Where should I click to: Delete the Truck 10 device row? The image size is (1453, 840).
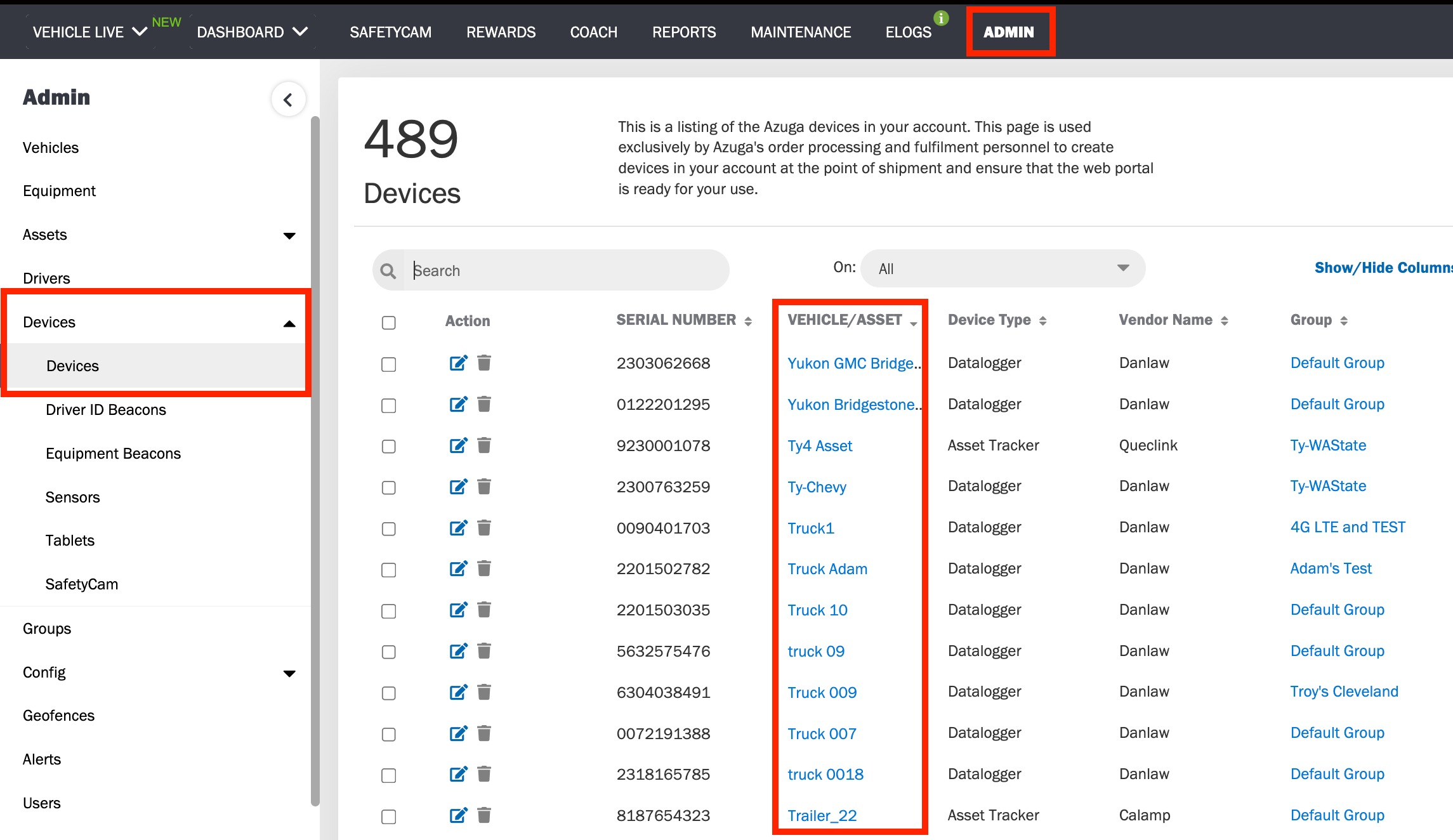click(x=484, y=610)
